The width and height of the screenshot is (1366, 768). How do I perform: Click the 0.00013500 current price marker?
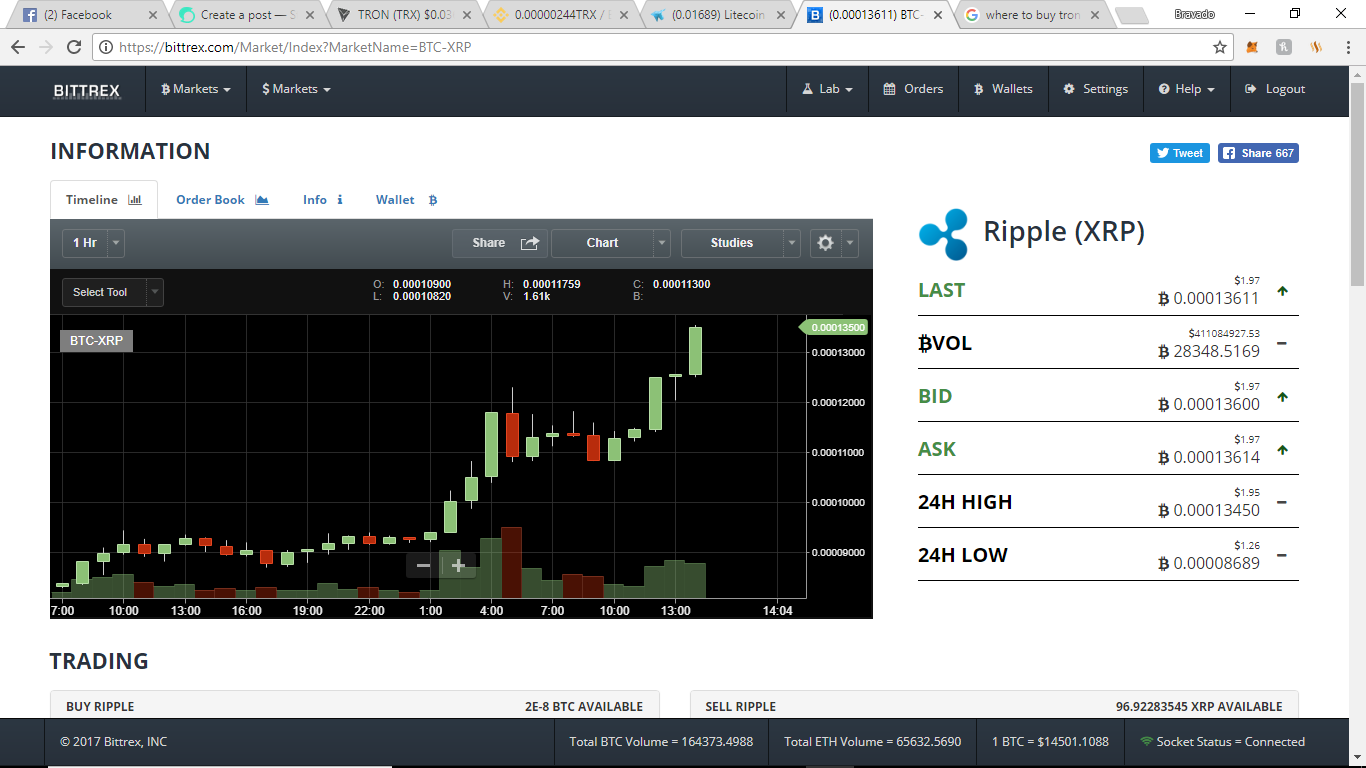pyautogui.click(x=834, y=327)
